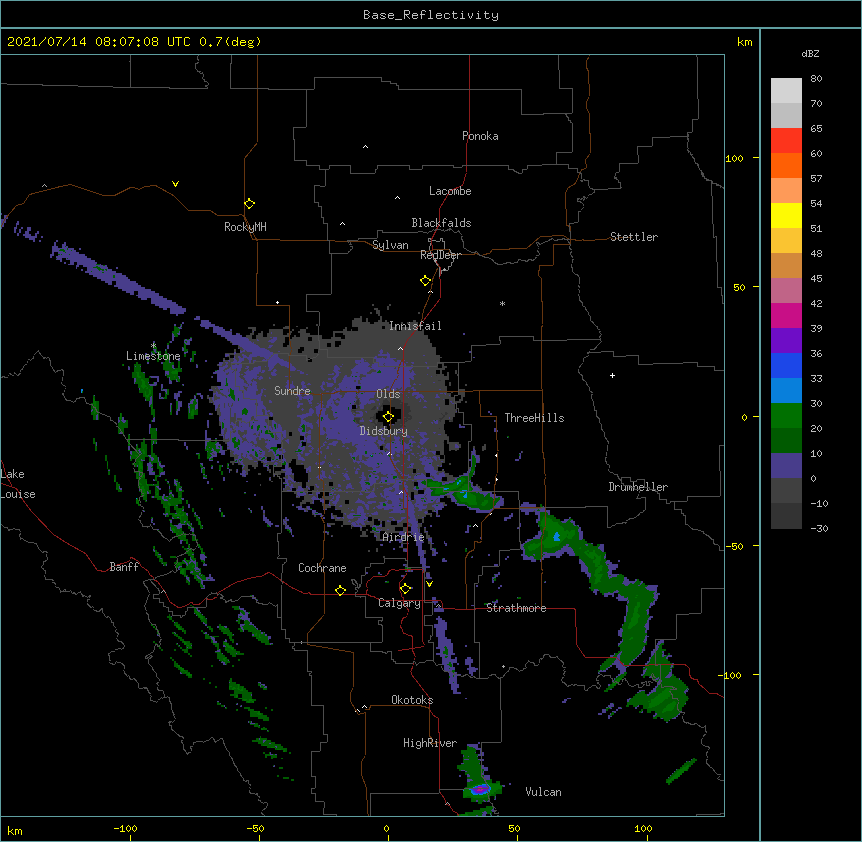
Task: Click the Innisfail town label
Action: [x=415, y=326]
